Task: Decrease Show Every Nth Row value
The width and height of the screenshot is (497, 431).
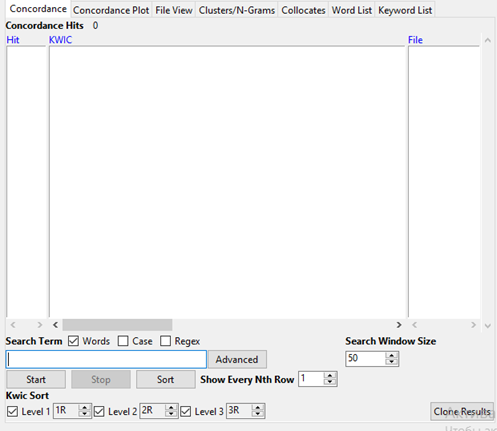Action: pos(330,382)
